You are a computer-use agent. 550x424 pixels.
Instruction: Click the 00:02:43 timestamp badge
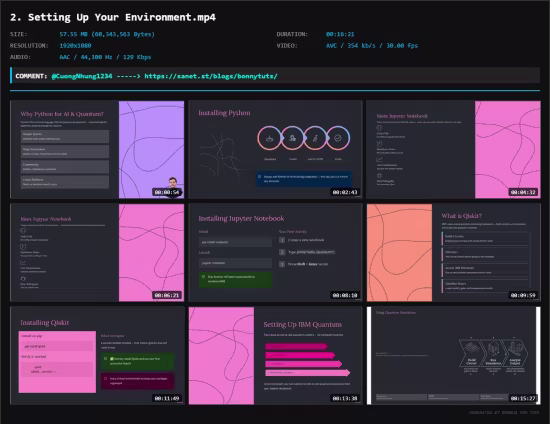[x=345, y=192]
